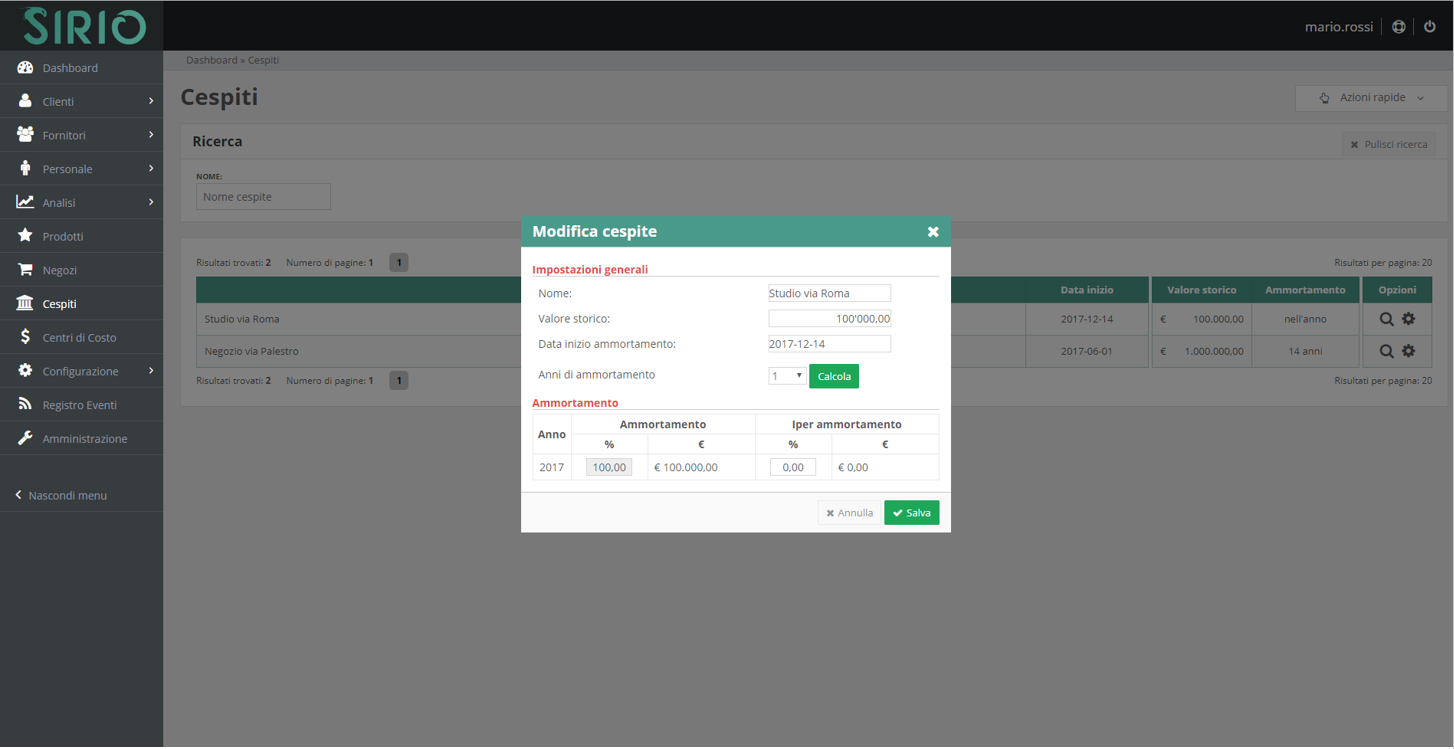
Task: Click the Valore storico input field
Action: [829, 319]
